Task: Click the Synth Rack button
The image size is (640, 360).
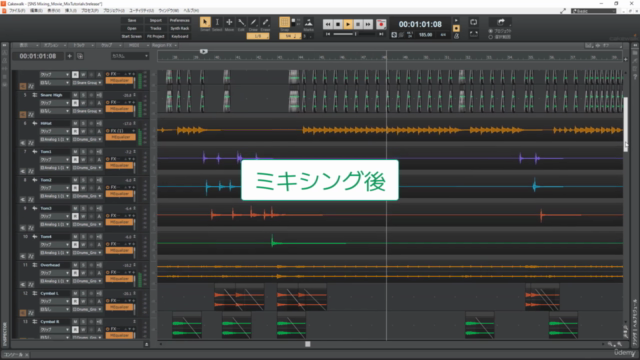Action: [180, 28]
